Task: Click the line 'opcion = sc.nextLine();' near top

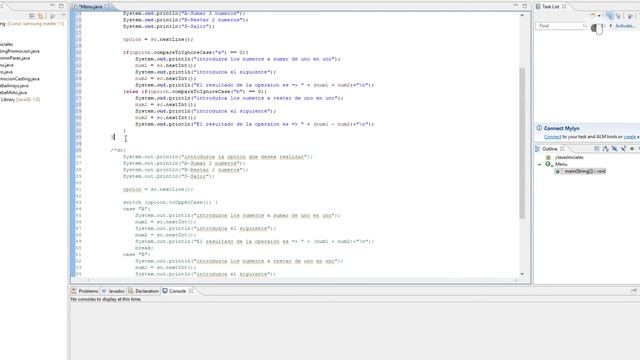Action: [158, 39]
